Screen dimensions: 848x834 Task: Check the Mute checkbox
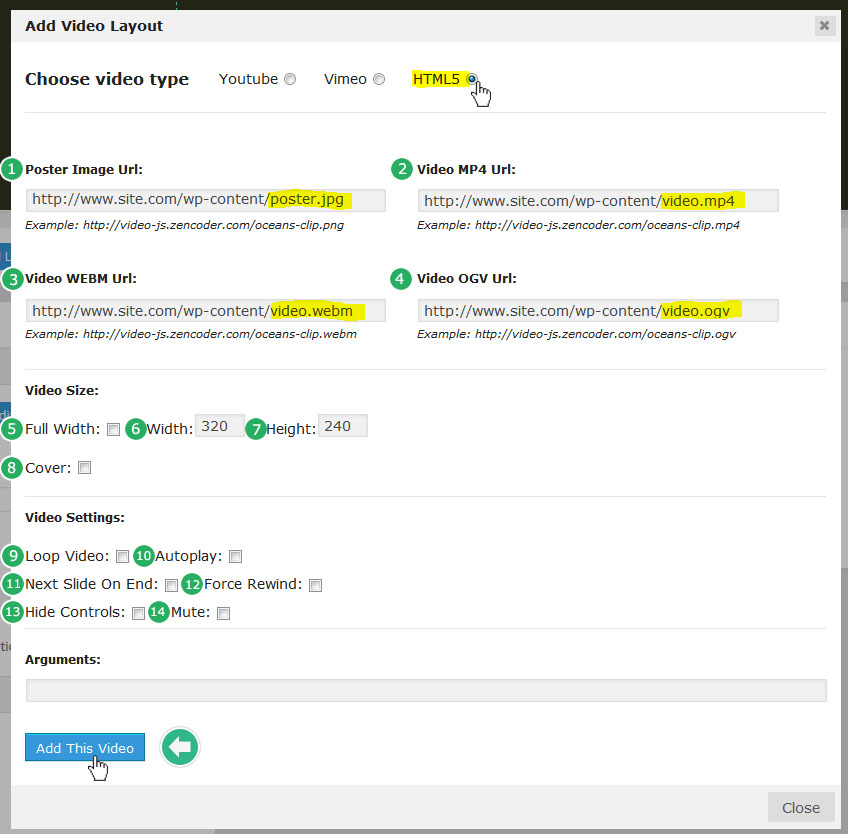[224, 613]
